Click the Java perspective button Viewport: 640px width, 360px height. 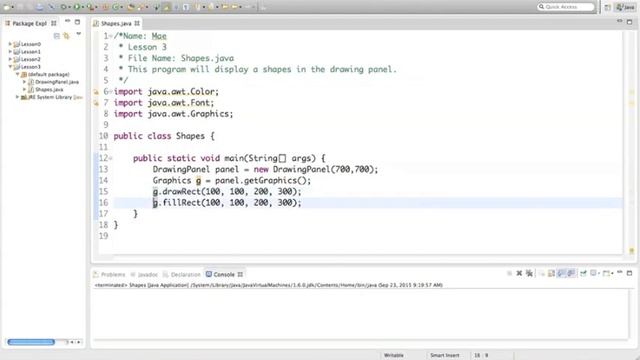[625, 7]
